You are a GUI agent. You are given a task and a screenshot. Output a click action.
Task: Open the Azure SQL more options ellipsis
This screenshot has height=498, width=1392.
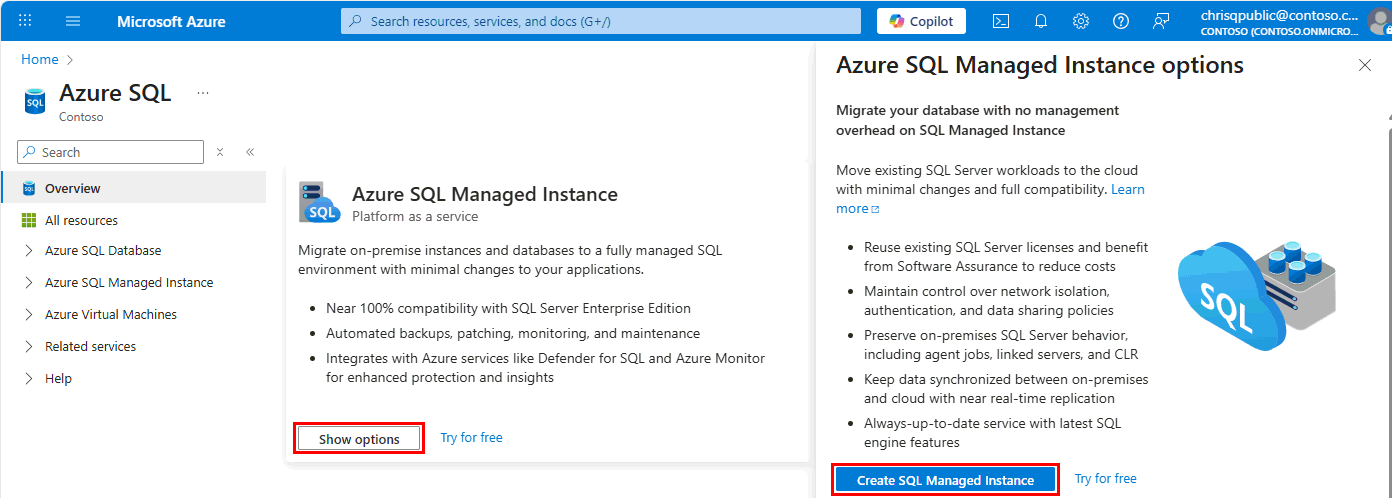[203, 93]
